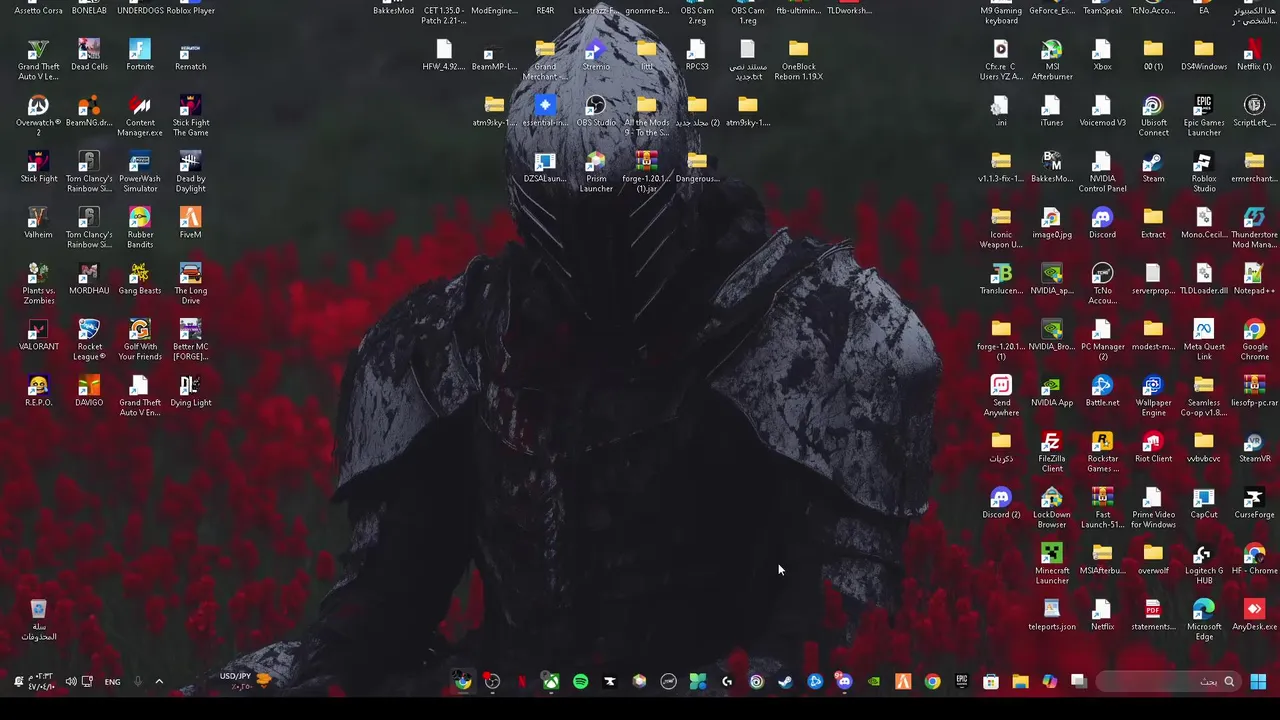Select the Roblox Studio desktop icon
This screenshot has height=720, width=1280.
coord(1204,172)
